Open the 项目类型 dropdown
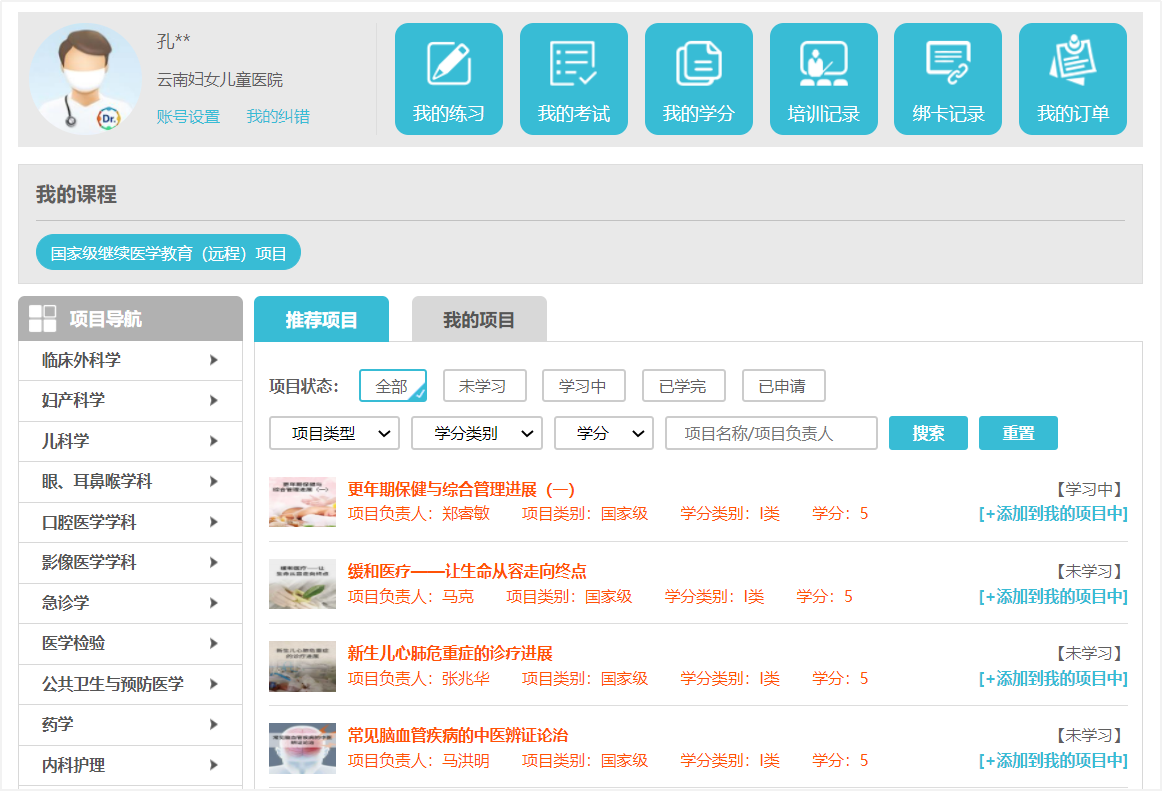The height and width of the screenshot is (792, 1163). (x=334, y=434)
